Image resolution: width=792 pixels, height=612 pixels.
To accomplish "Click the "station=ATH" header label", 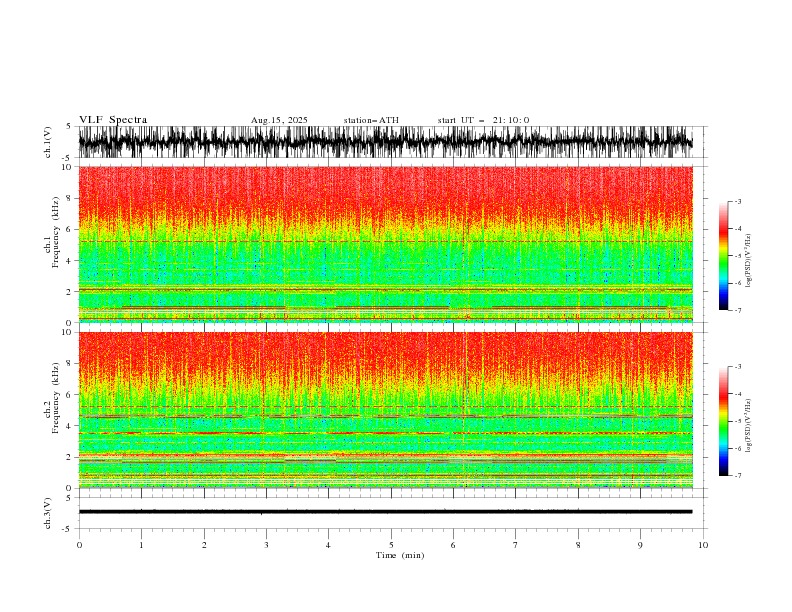I will (x=371, y=120).
